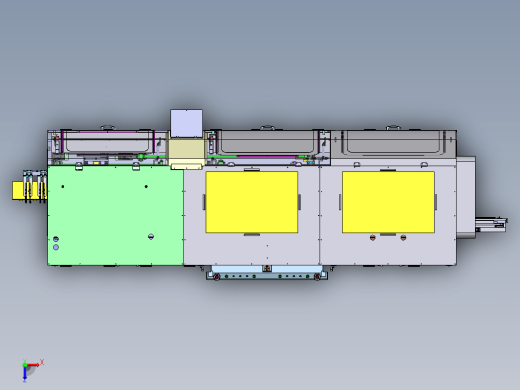This screenshot has width=520, height=390.
Task: Click the blue axis arrow of the triad
Action: pyautogui.click(x=25, y=374)
